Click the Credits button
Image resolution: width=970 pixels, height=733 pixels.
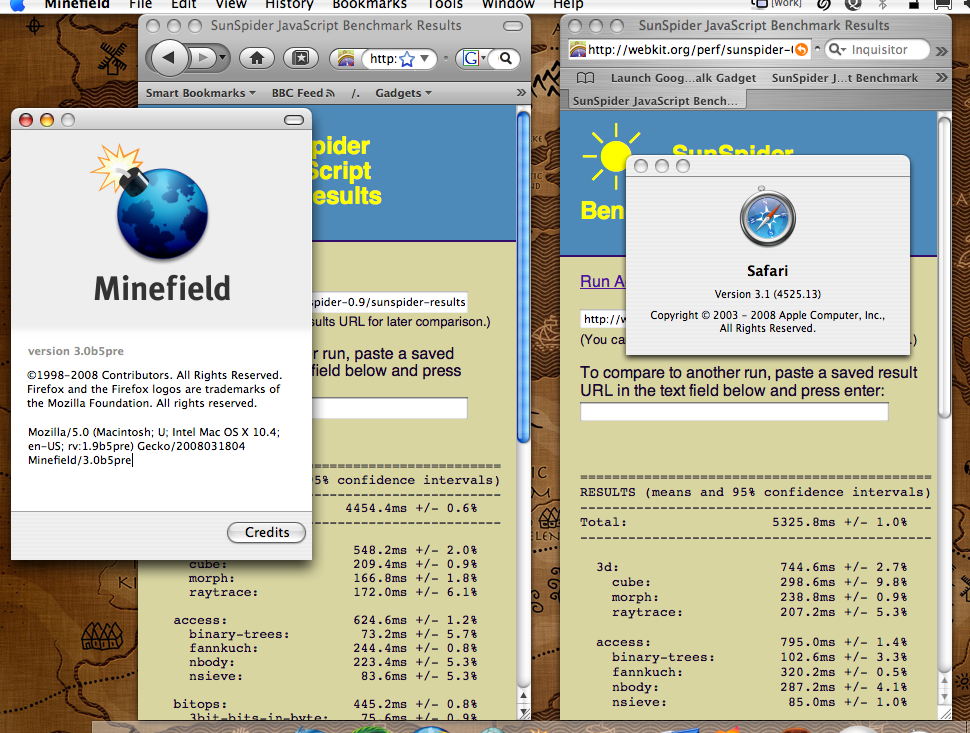coord(267,533)
